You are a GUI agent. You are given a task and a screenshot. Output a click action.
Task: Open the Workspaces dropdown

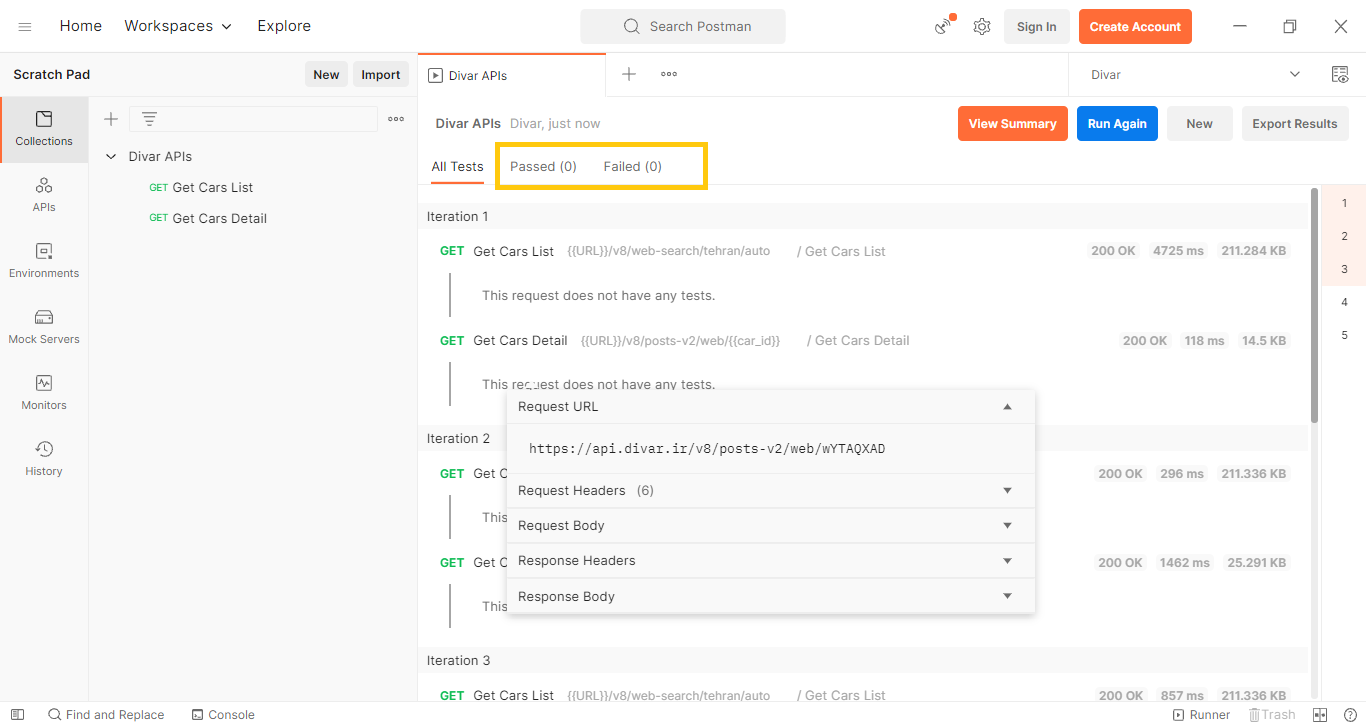[178, 26]
